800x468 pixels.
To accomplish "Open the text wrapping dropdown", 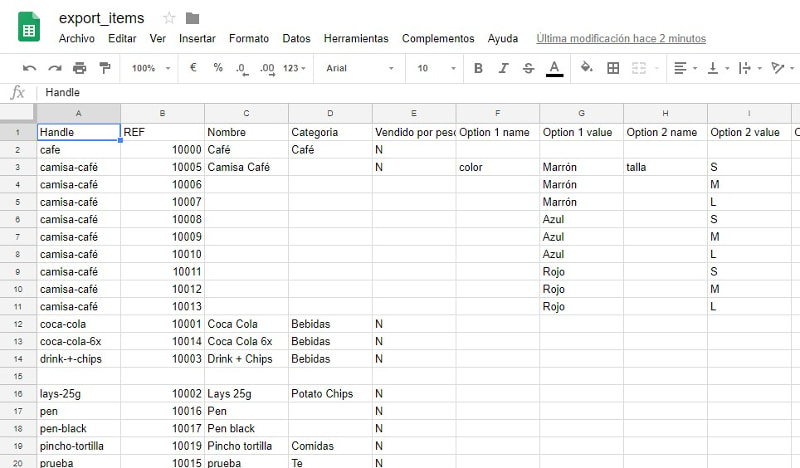I will (x=750, y=68).
